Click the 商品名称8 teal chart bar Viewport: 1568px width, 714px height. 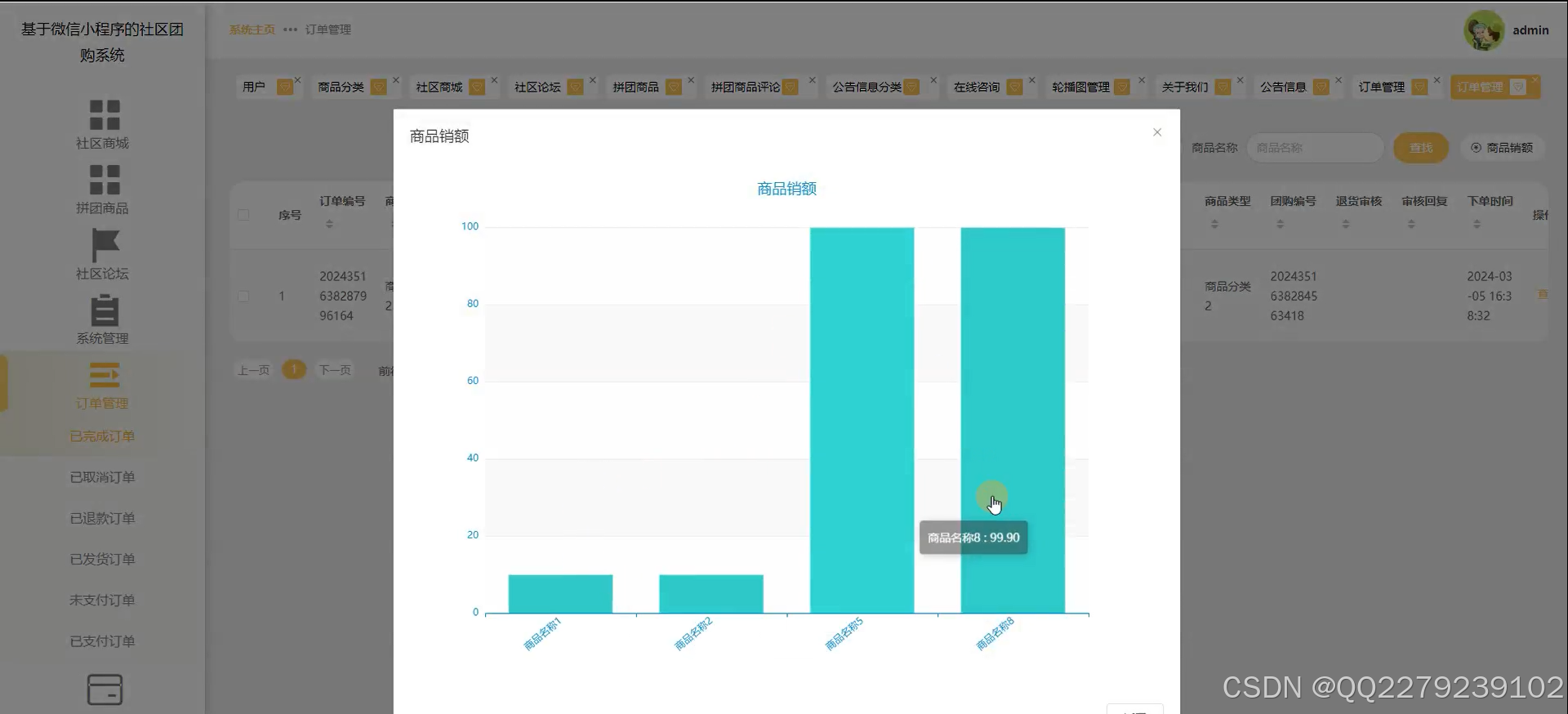point(1013,420)
